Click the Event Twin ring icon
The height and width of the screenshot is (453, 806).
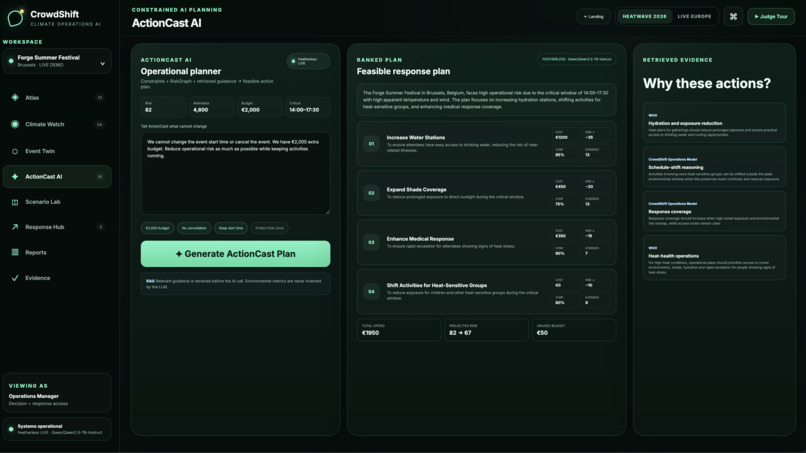point(15,151)
